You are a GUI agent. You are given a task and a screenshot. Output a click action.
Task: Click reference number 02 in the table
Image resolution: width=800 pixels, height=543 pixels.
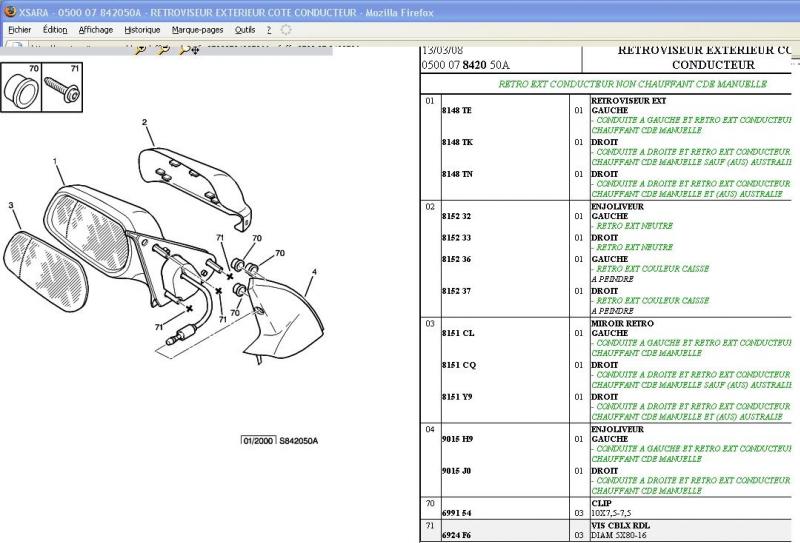[x=430, y=207]
